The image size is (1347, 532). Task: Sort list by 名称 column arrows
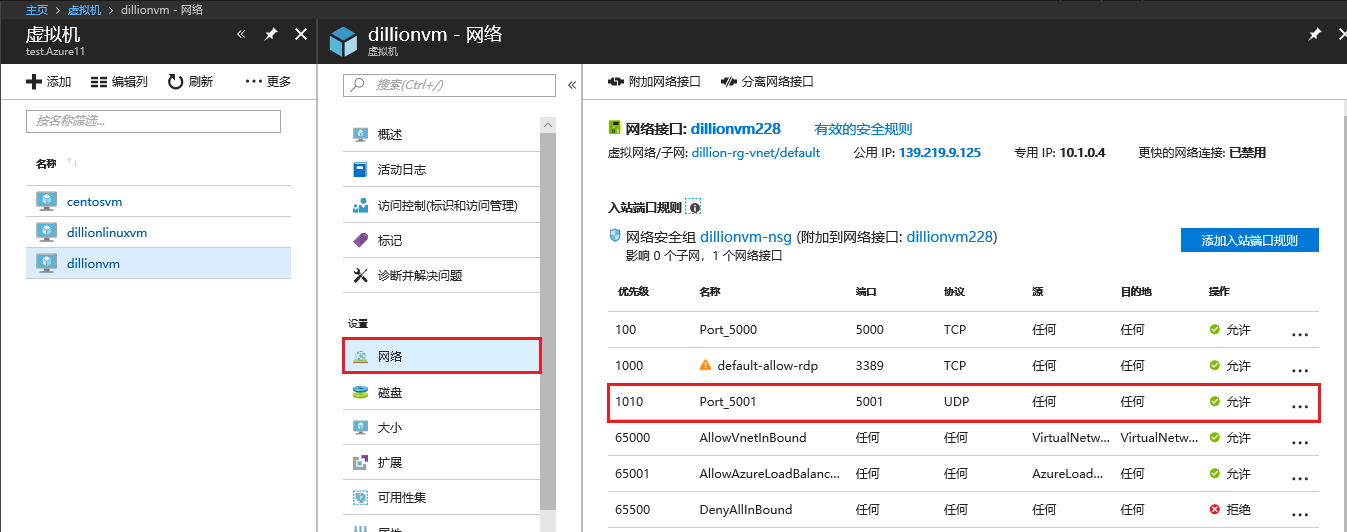pyautogui.click(x=72, y=163)
